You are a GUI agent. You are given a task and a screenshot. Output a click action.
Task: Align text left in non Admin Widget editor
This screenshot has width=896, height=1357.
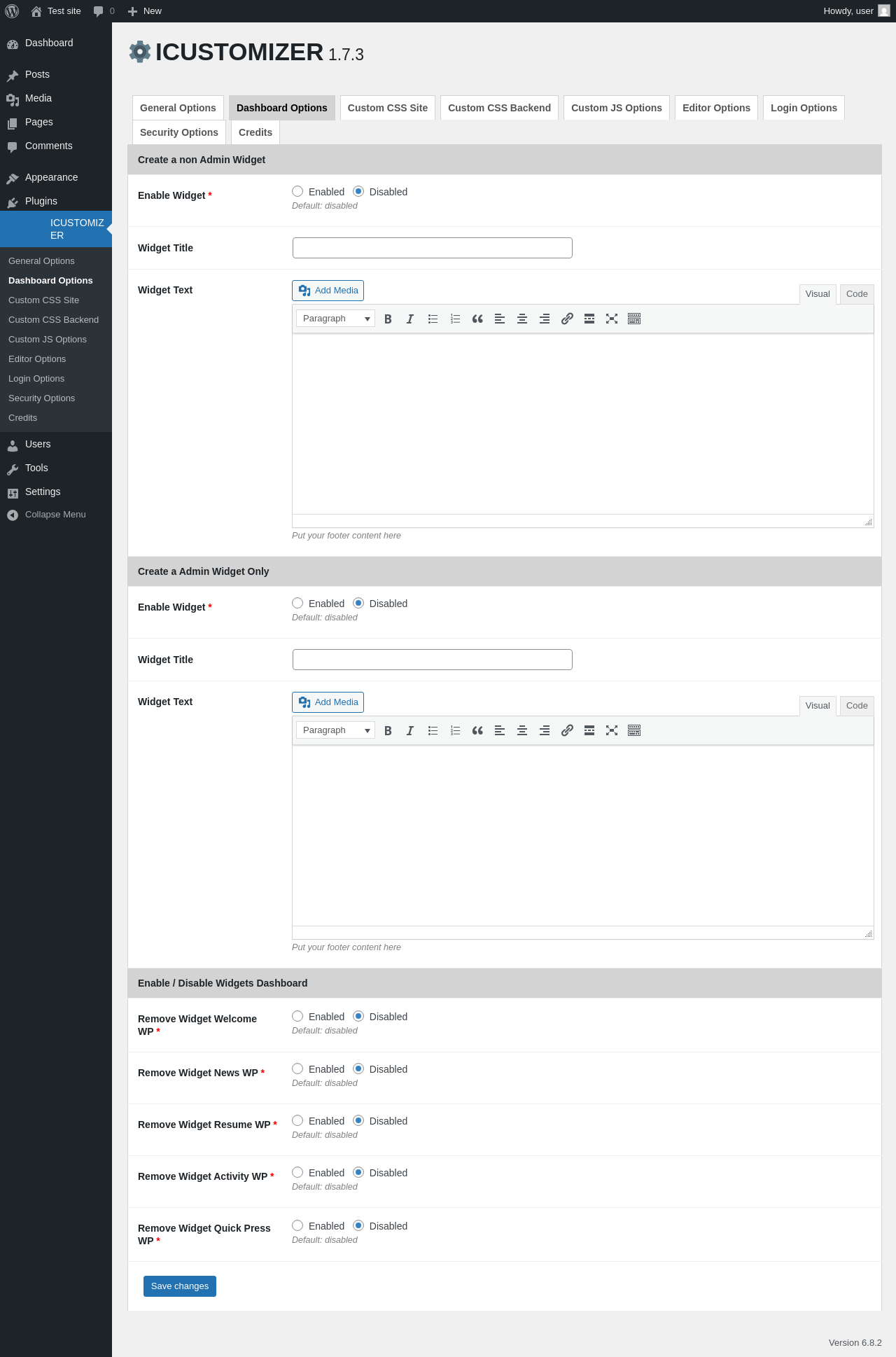[500, 319]
